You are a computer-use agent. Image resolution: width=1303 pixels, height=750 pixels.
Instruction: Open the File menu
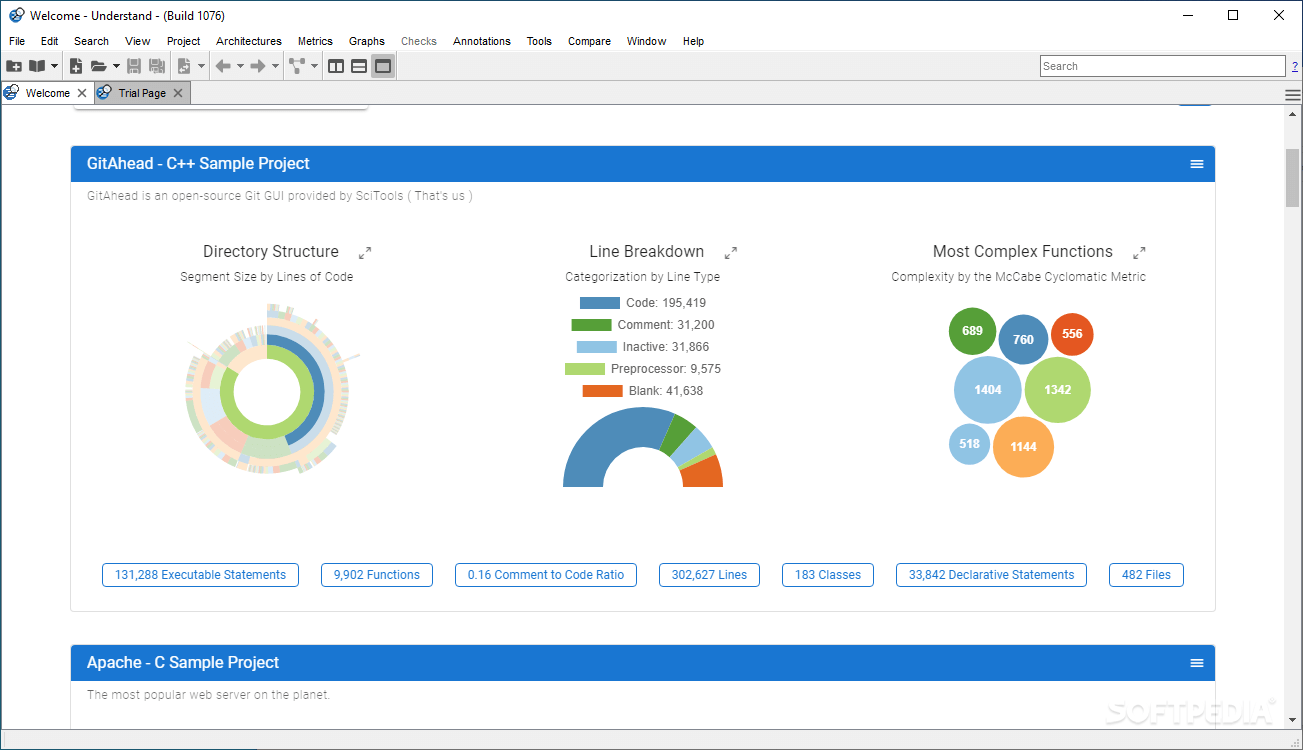[x=17, y=41]
